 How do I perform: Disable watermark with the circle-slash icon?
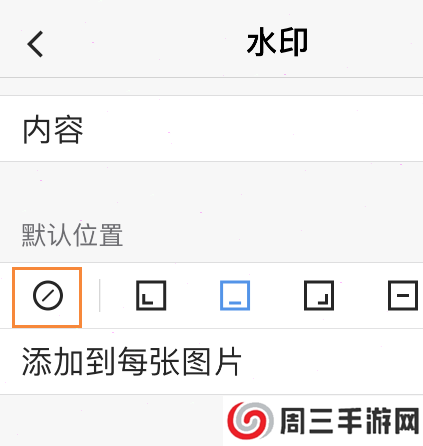[x=48, y=296]
